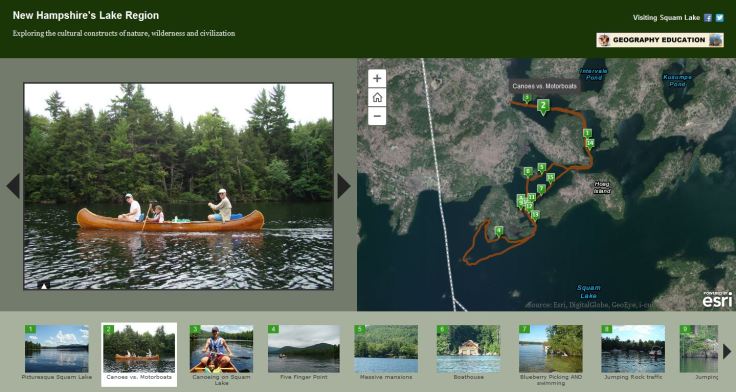736x392 pixels.
Task: Click 'Kusumpe Pond' map label
Action: (677, 80)
